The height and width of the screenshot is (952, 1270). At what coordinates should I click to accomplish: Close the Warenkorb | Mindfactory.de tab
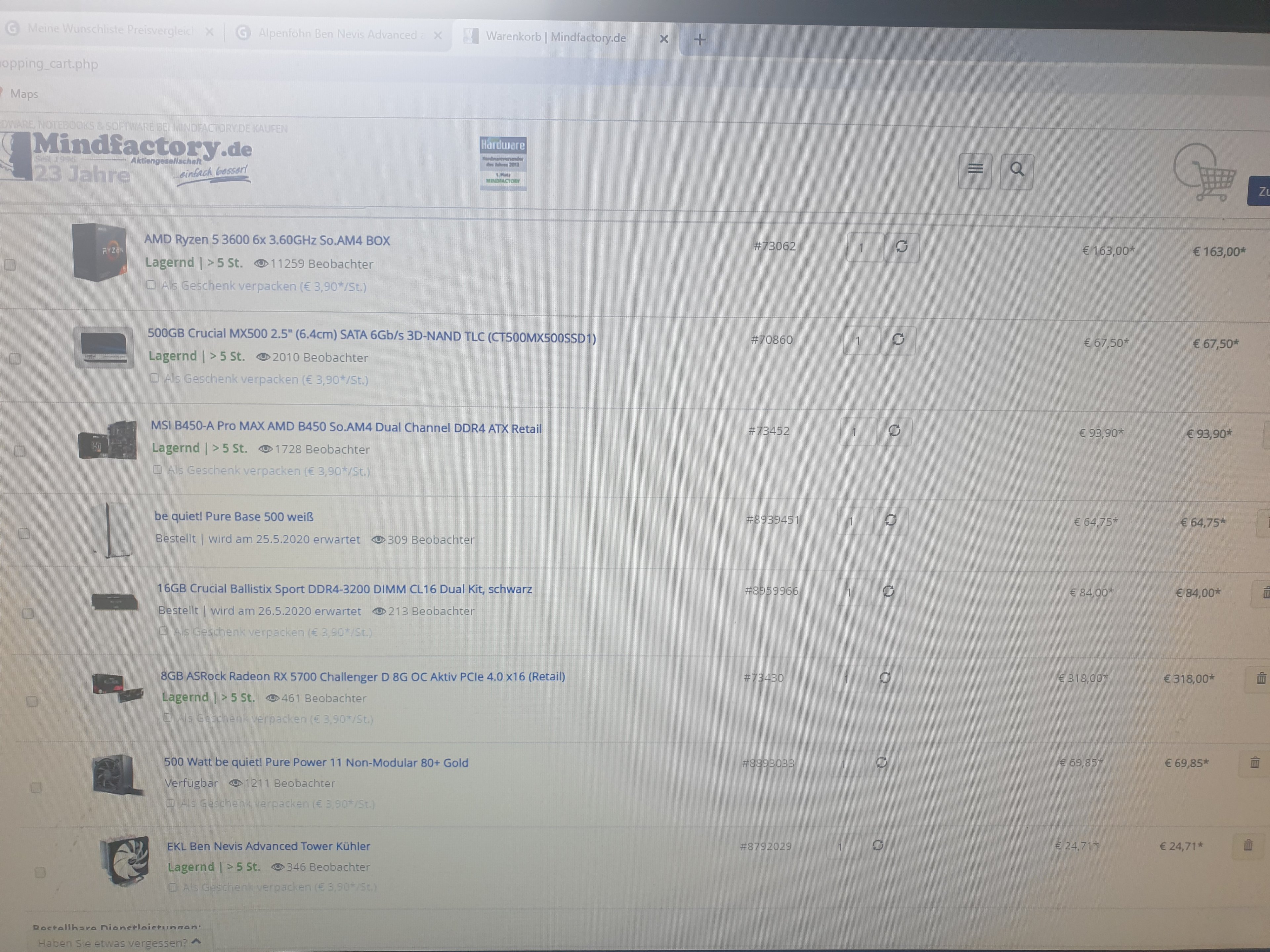(x=664, y=39)
